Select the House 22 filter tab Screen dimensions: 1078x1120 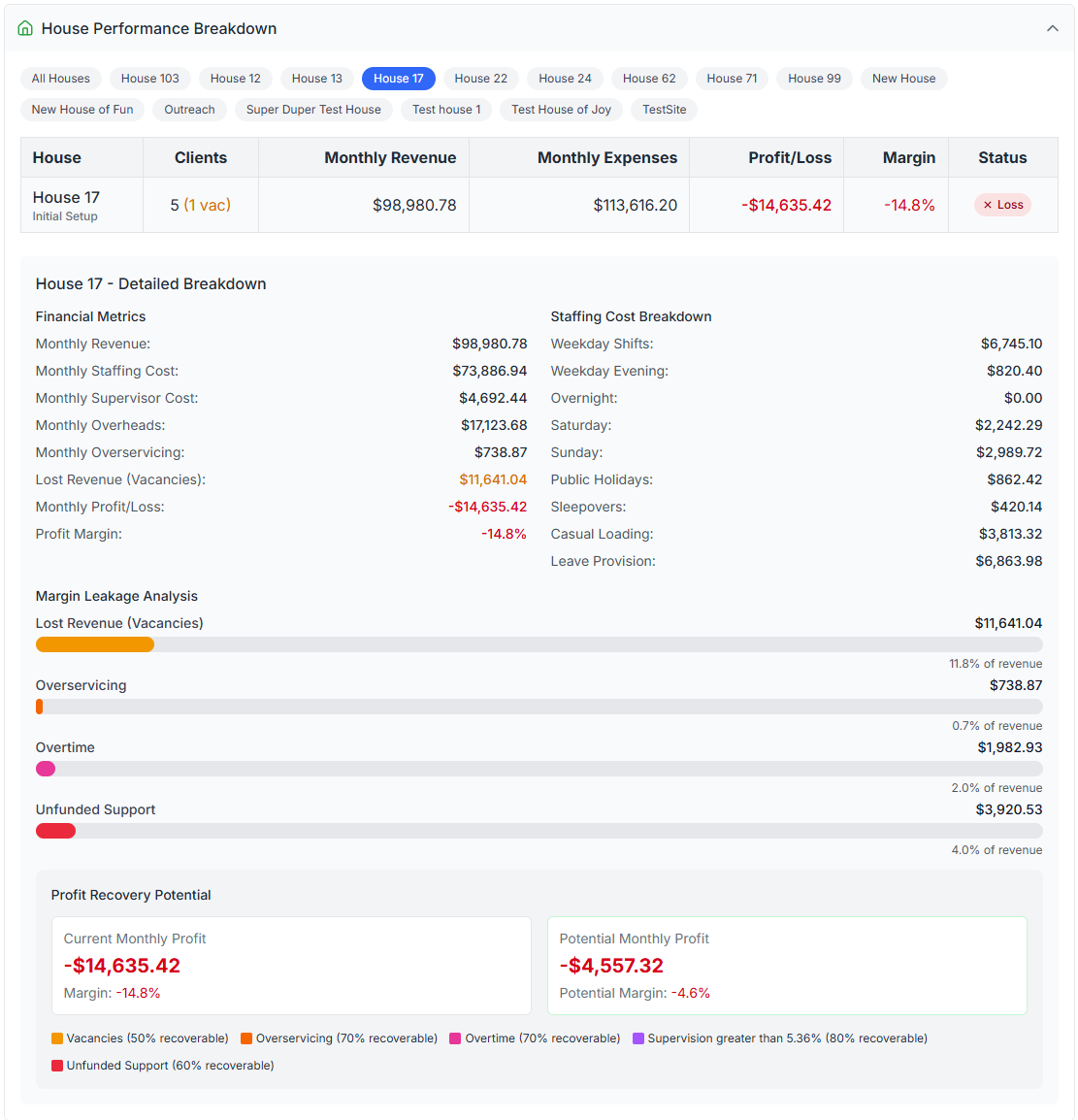pos(480,78)
